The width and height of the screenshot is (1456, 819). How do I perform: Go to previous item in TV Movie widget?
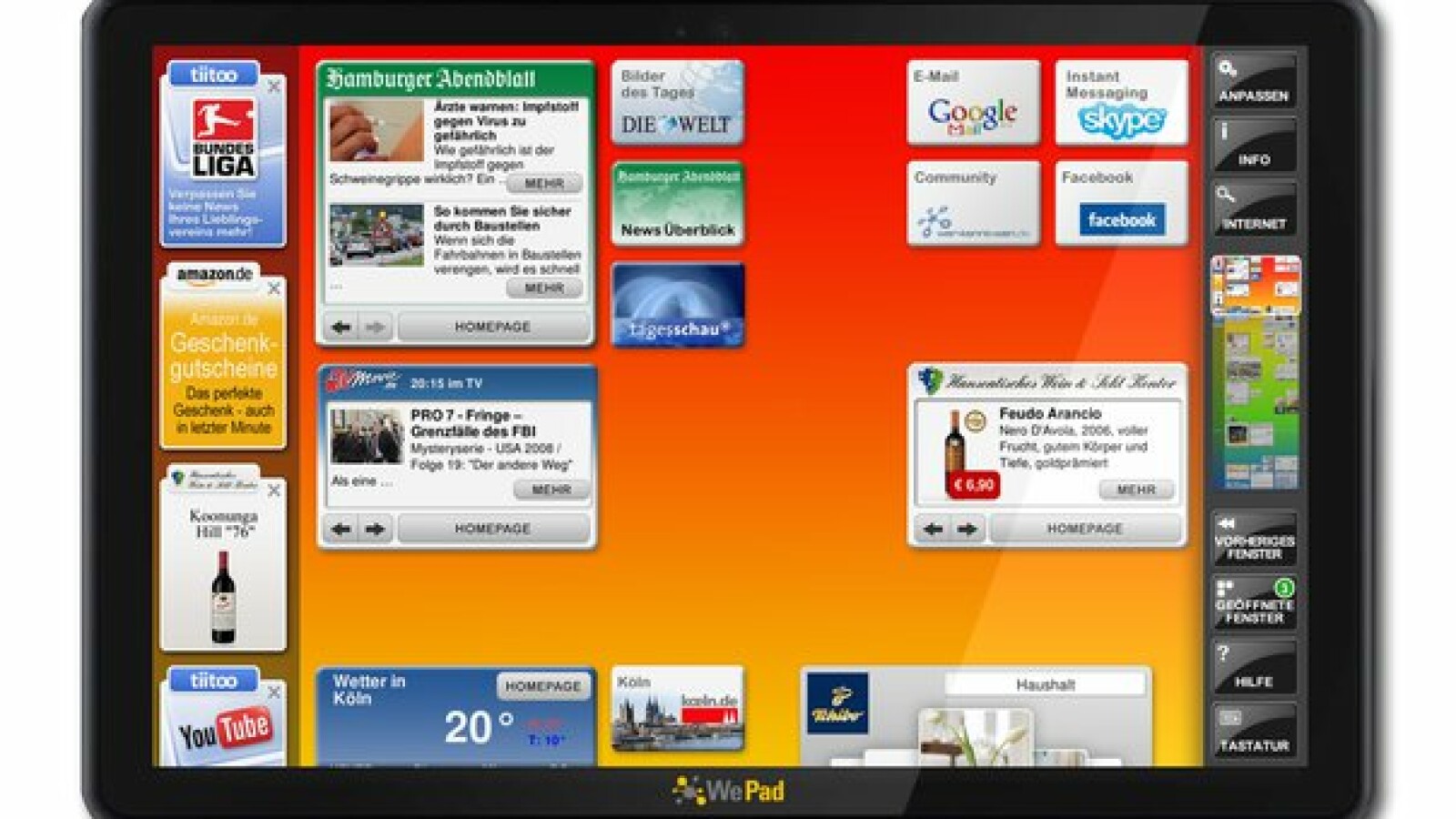click(341, 529)
